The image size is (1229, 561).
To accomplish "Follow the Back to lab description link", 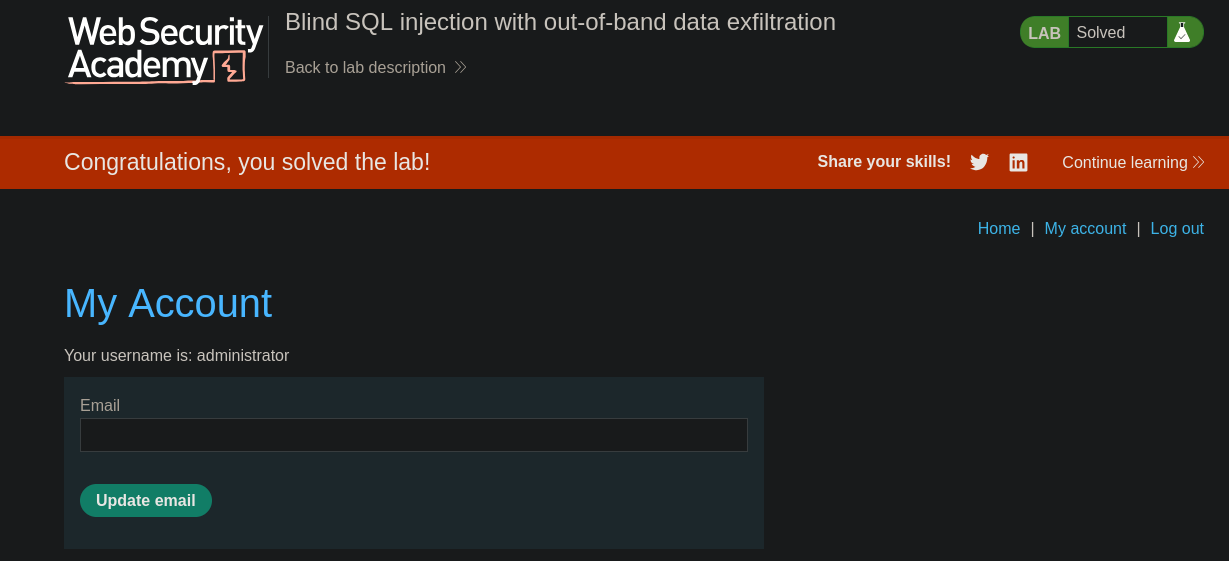I will pos(365,67).
